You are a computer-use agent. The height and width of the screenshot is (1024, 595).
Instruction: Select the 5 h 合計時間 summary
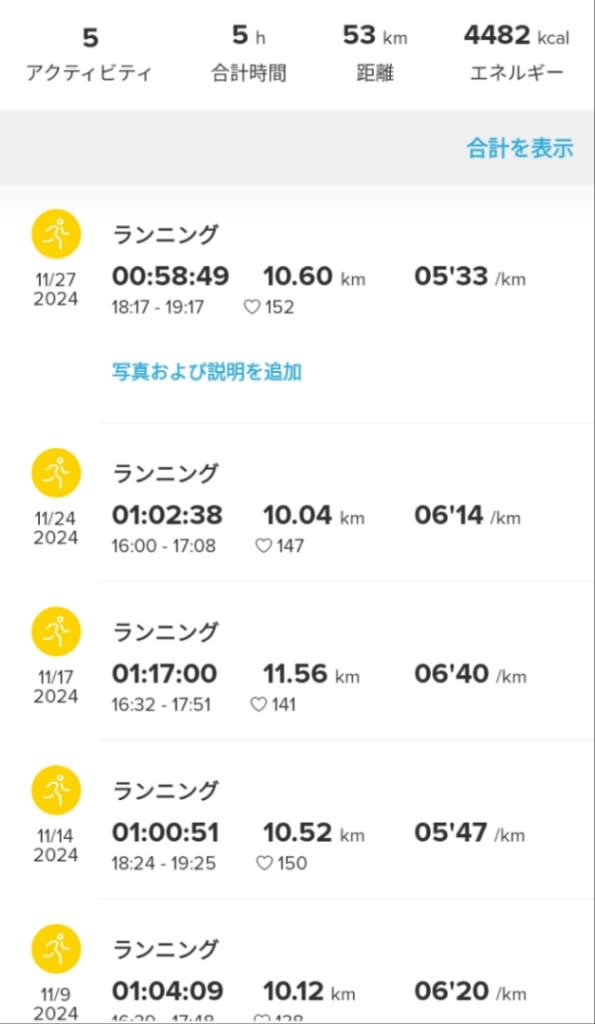(249, 54)
